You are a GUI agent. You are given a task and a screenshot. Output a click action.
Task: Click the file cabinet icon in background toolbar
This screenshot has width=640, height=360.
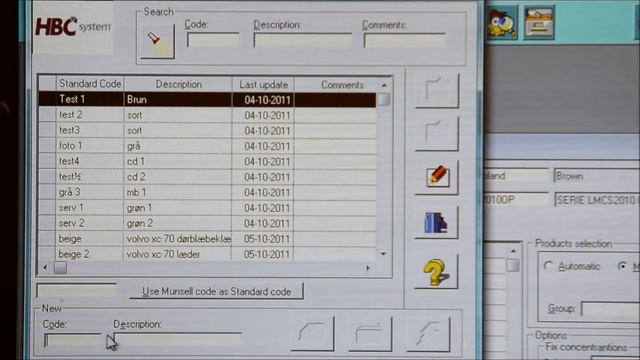(x=539, y=23)
